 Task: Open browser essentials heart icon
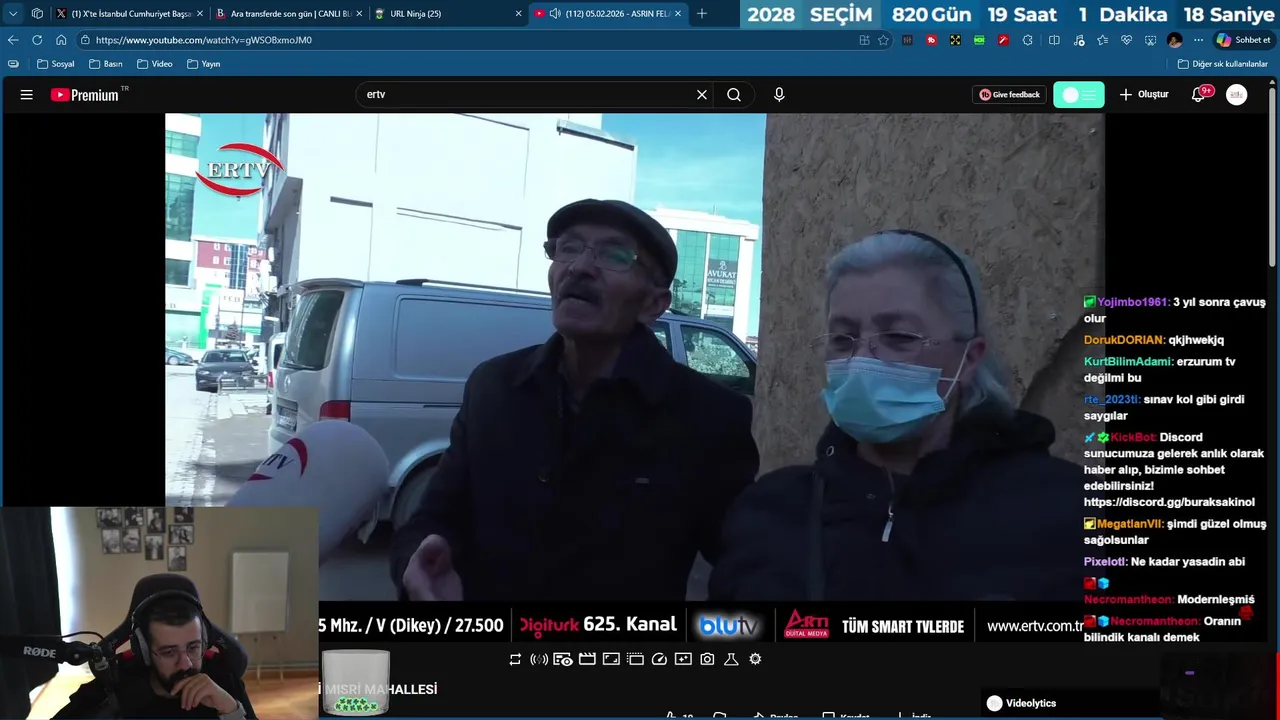pos(1126,40)
